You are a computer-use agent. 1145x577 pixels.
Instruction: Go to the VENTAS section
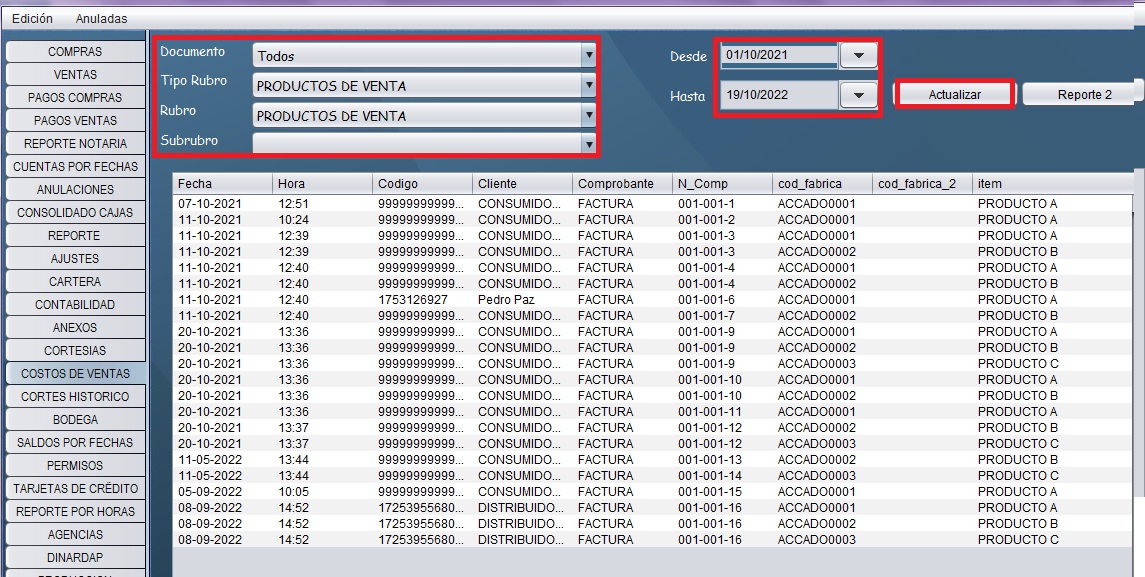coord(75,74)
